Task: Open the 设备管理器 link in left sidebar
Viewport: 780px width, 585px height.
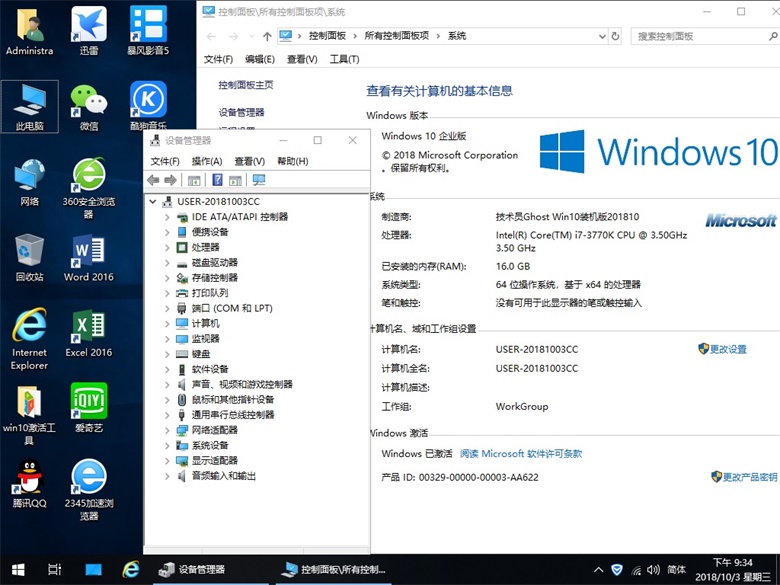Action: pyautogui.click(x=241, y=112)
